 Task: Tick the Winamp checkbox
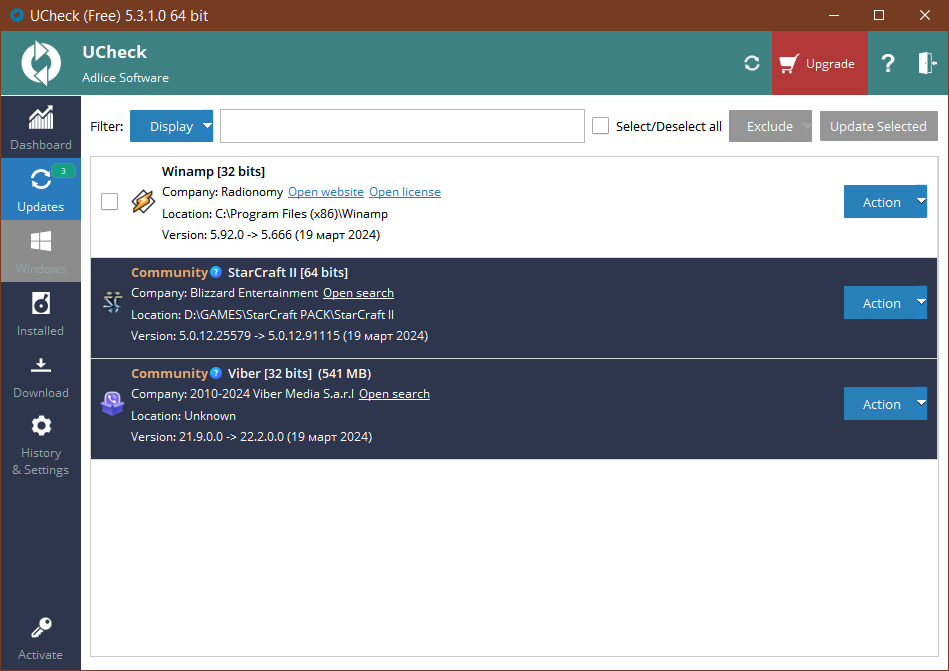pyautogui.click(x=110, y=201)
